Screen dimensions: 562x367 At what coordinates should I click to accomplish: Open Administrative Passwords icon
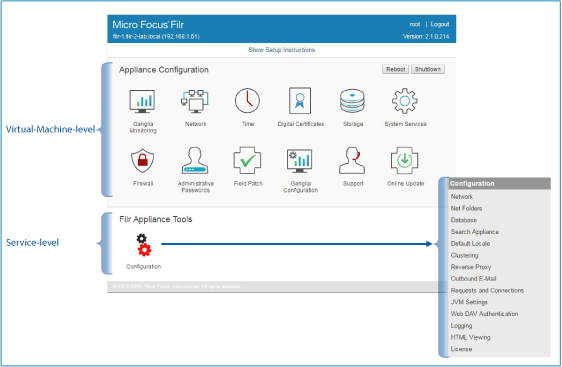(x=195, y=160)
